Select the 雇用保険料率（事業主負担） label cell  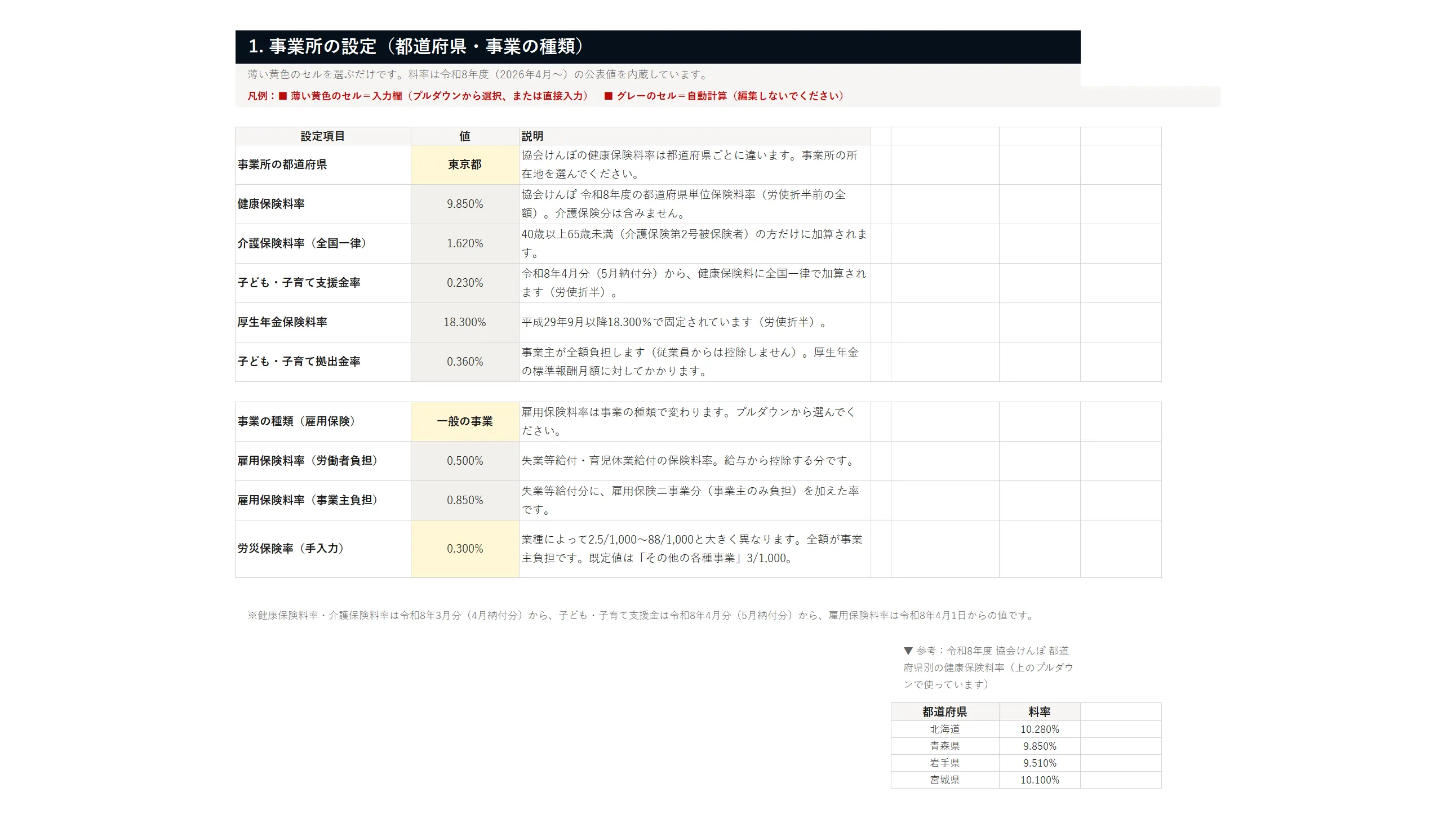tap(323, 500)
